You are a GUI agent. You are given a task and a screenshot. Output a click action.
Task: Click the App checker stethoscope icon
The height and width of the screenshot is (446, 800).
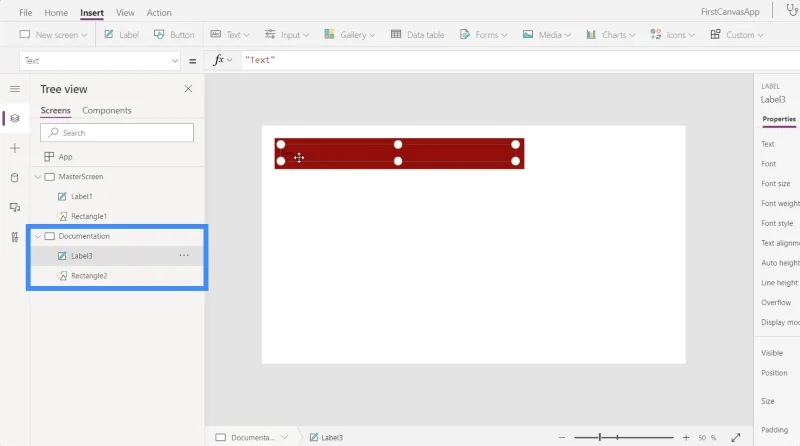click(x=792, y=11)
